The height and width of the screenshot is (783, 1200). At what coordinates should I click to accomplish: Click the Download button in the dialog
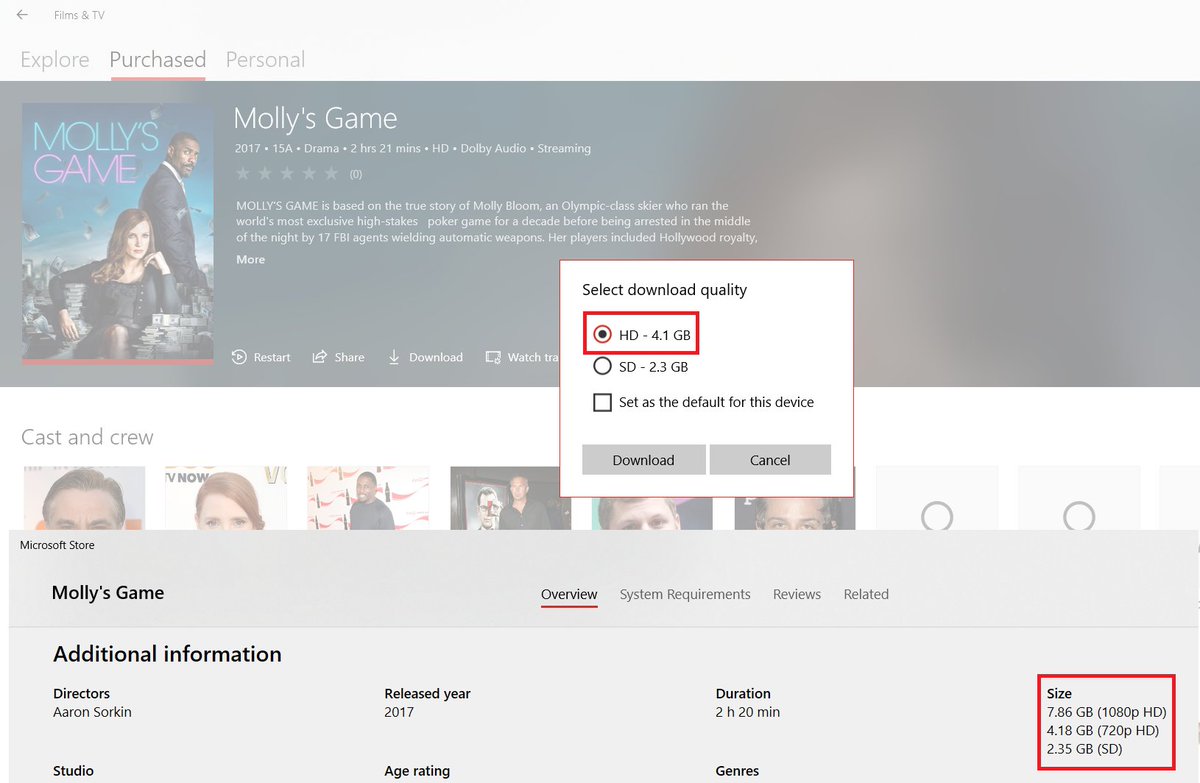point(644,460)
